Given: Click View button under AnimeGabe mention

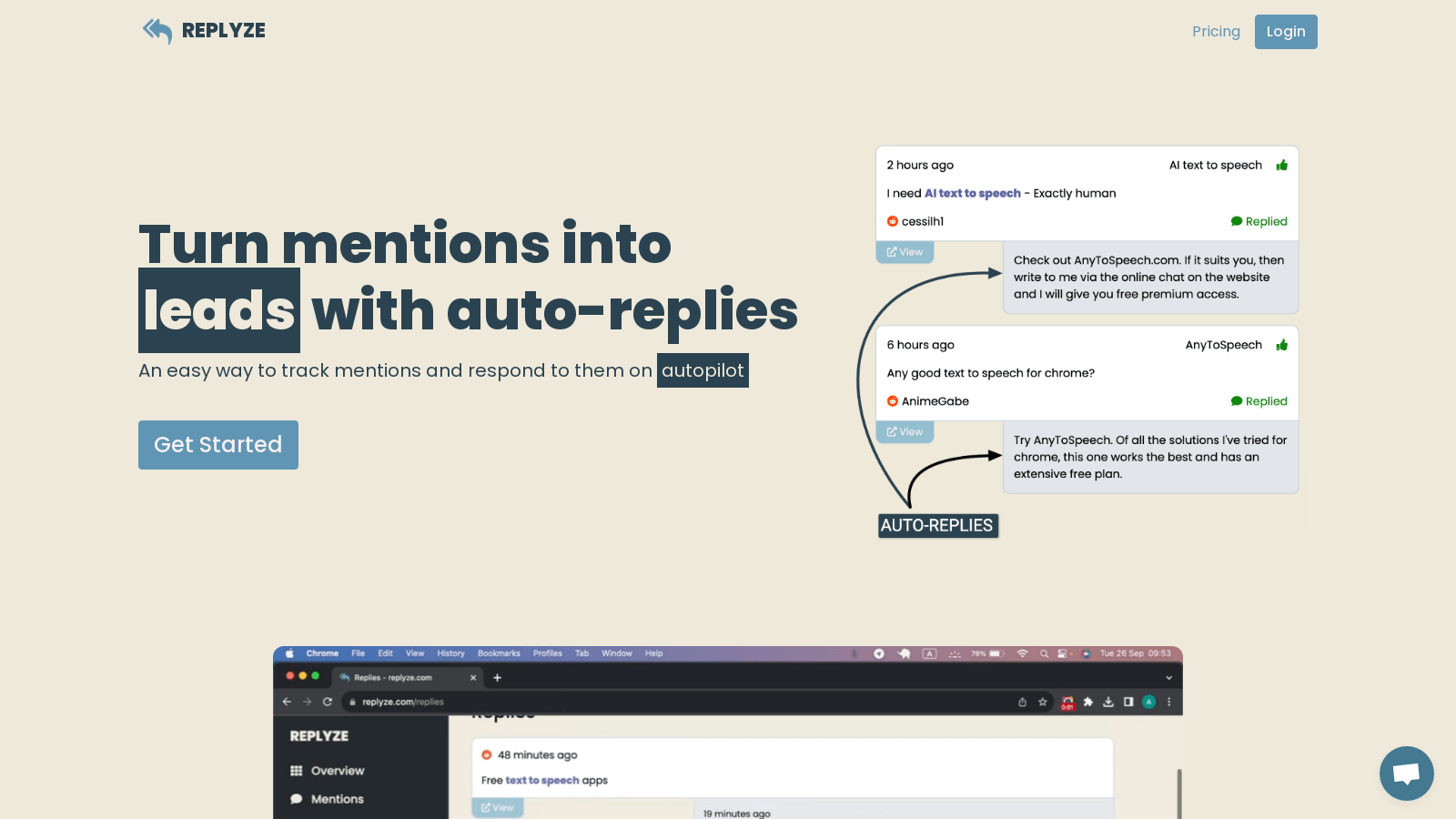Looking at the screenshot, I should pyautogui.click(x=905, y=432).
